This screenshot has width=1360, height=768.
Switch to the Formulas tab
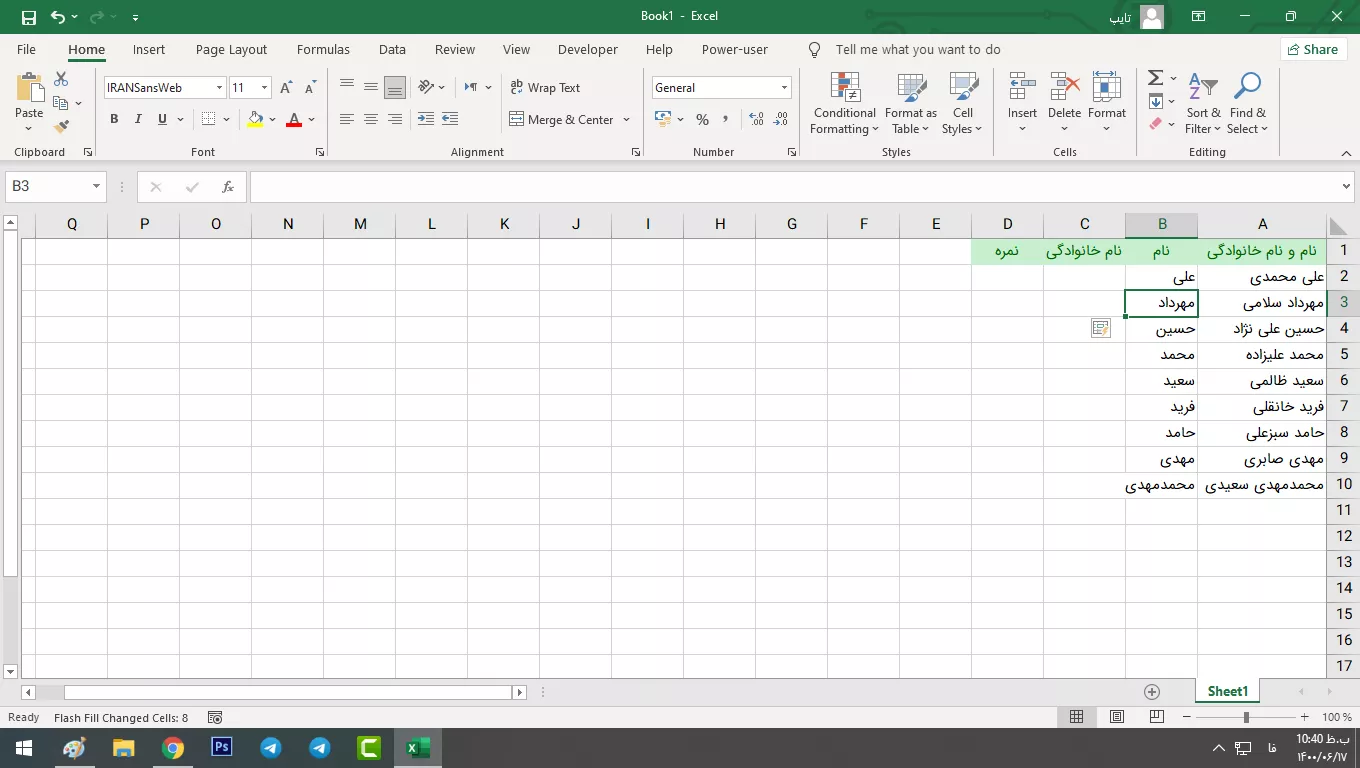point(323,49)
